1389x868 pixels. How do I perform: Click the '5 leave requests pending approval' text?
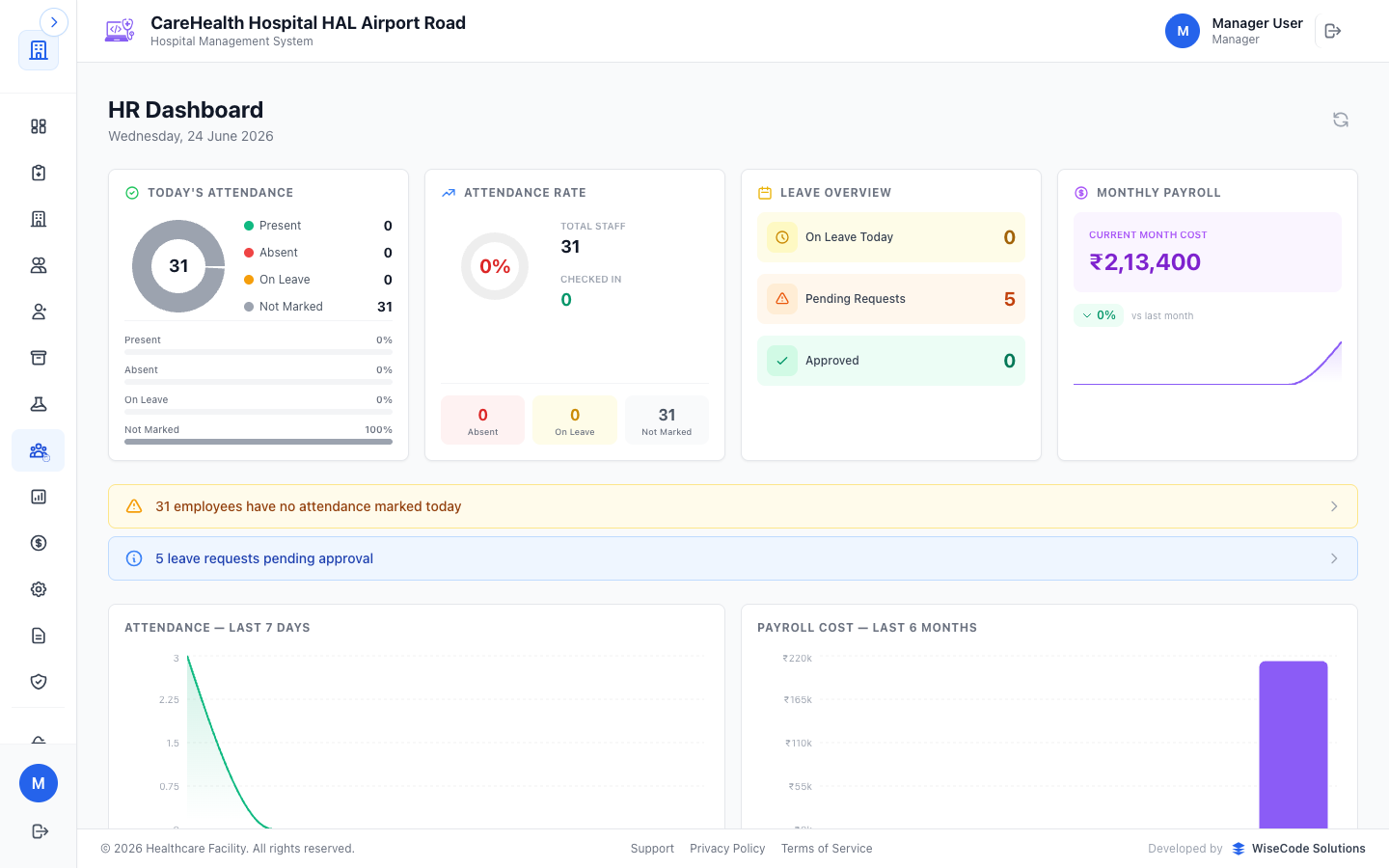(x=264, y=558)
